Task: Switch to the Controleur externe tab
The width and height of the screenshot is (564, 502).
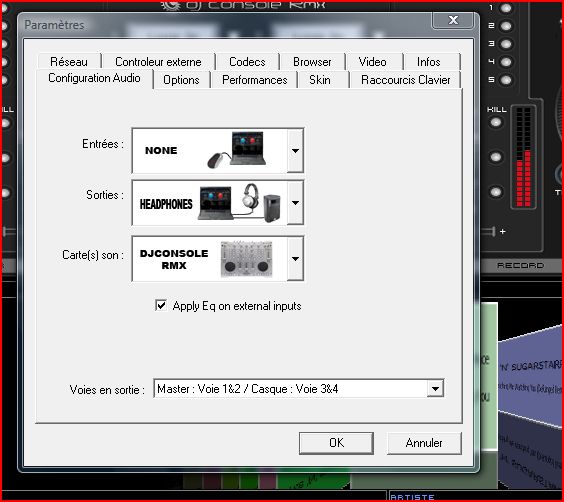Action: (x=158, y=62)
